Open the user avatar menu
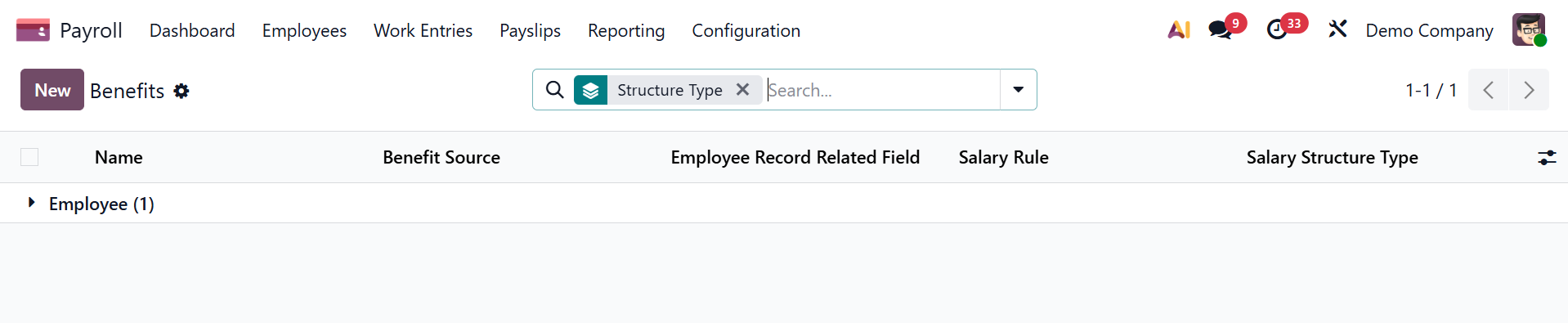Image resolution: width=1568 pixels, height=323 pixels. coord(1529,30)
